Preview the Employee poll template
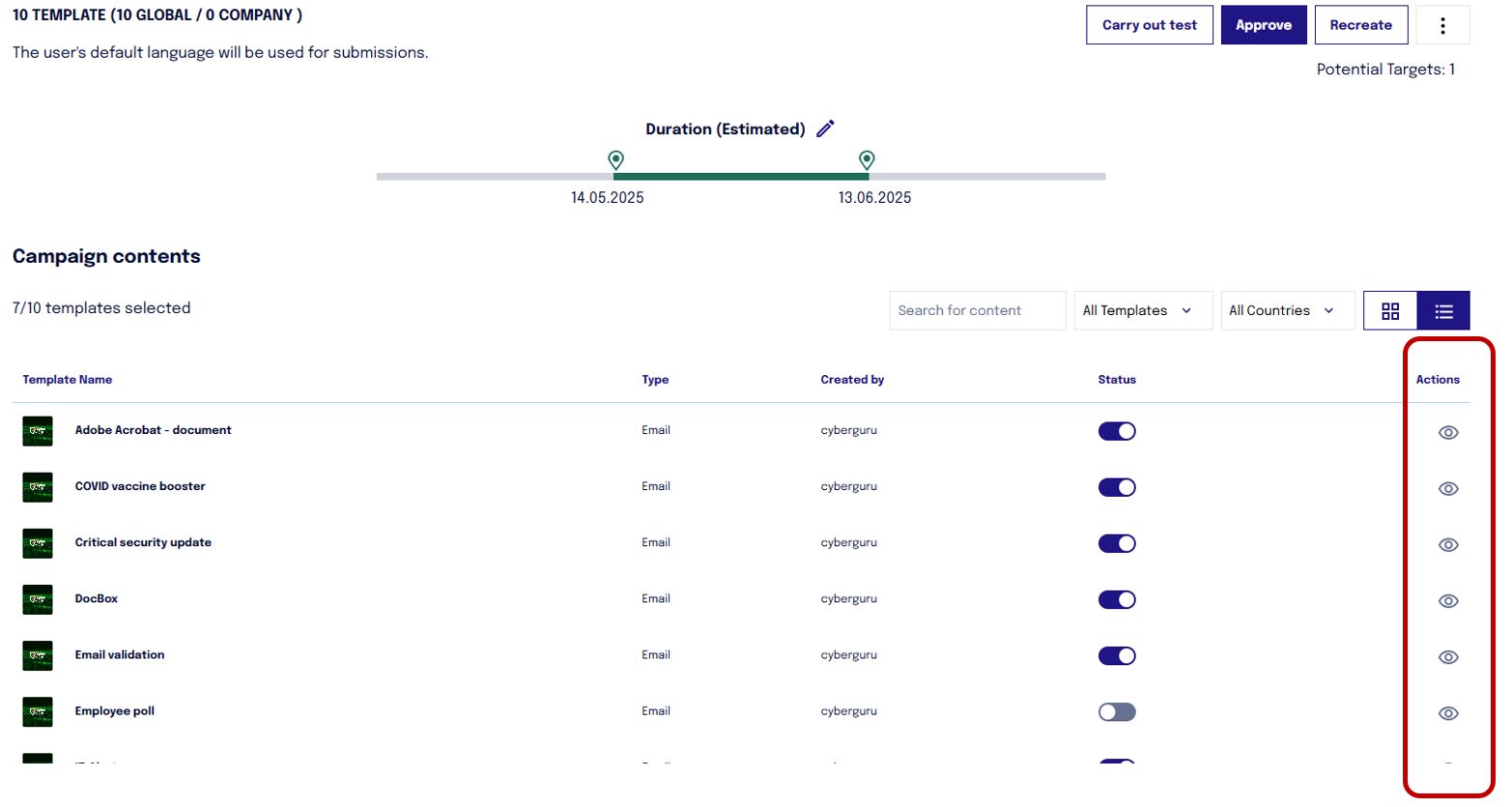Screen dimensions: 1512x807 [x=1448, y=713]
